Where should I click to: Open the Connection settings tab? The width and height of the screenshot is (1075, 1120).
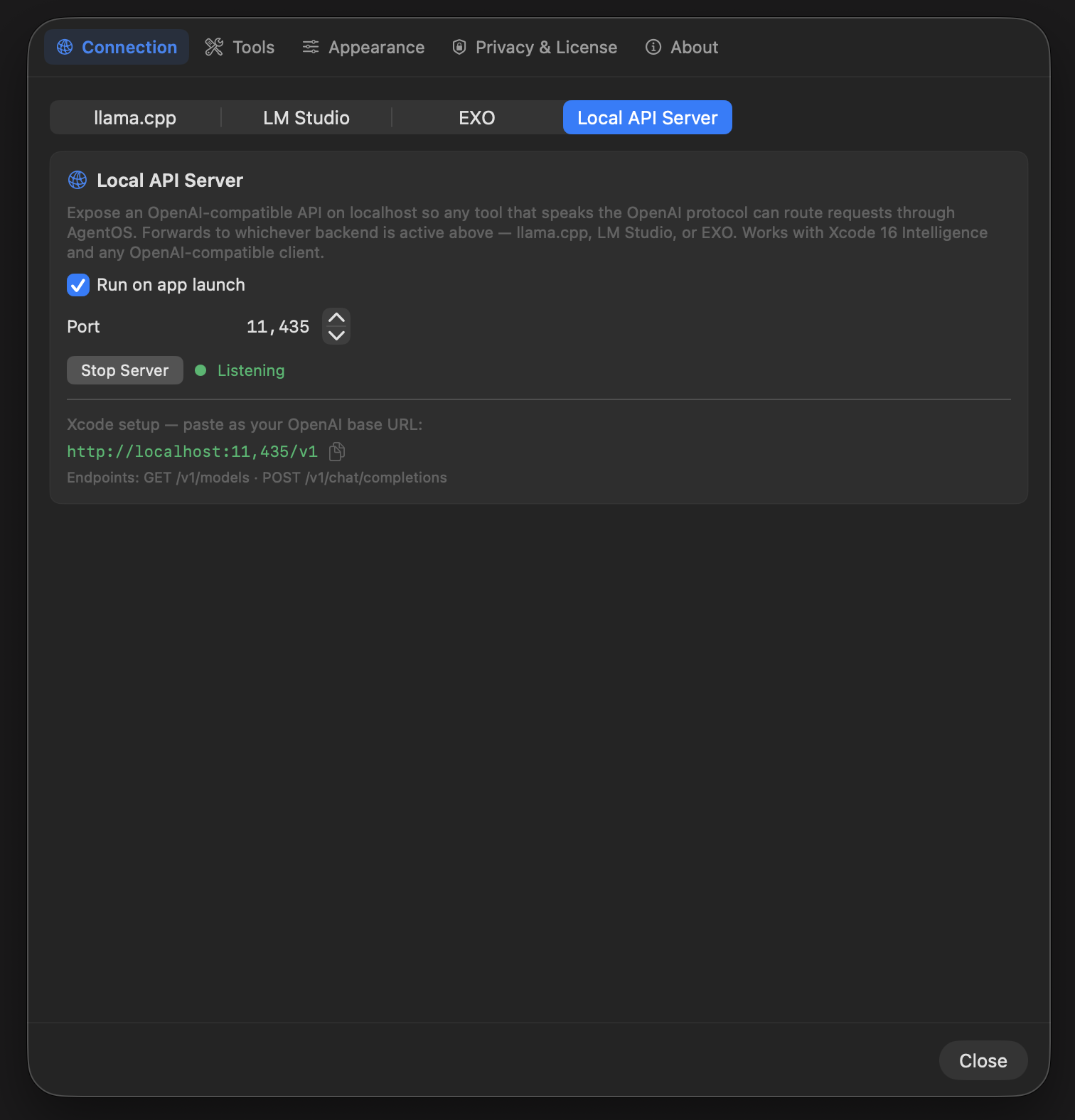point(117,47)
